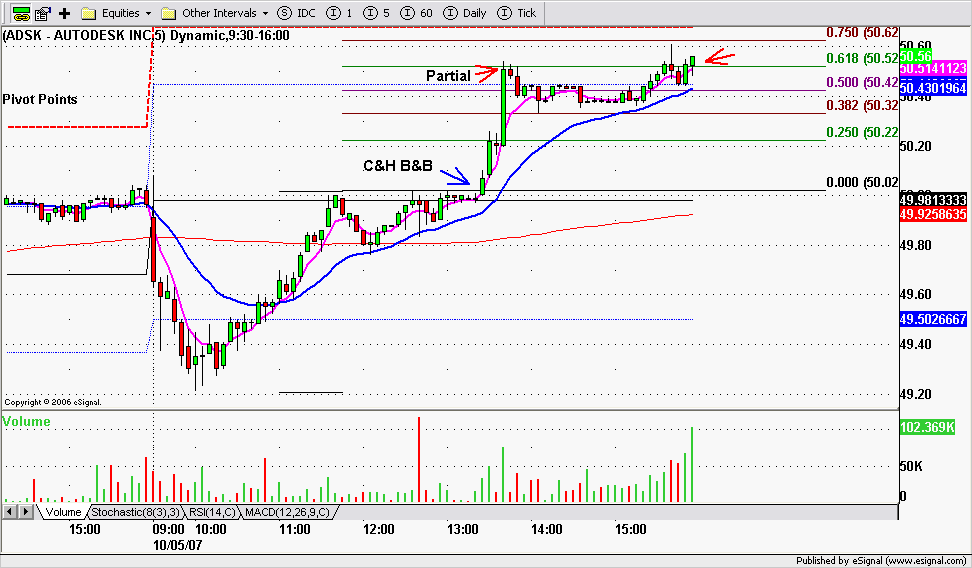Click the 0.618 (50.52) Fibonacci label
The height and width of the screenshot is (568, 972).
pos(862,58)
